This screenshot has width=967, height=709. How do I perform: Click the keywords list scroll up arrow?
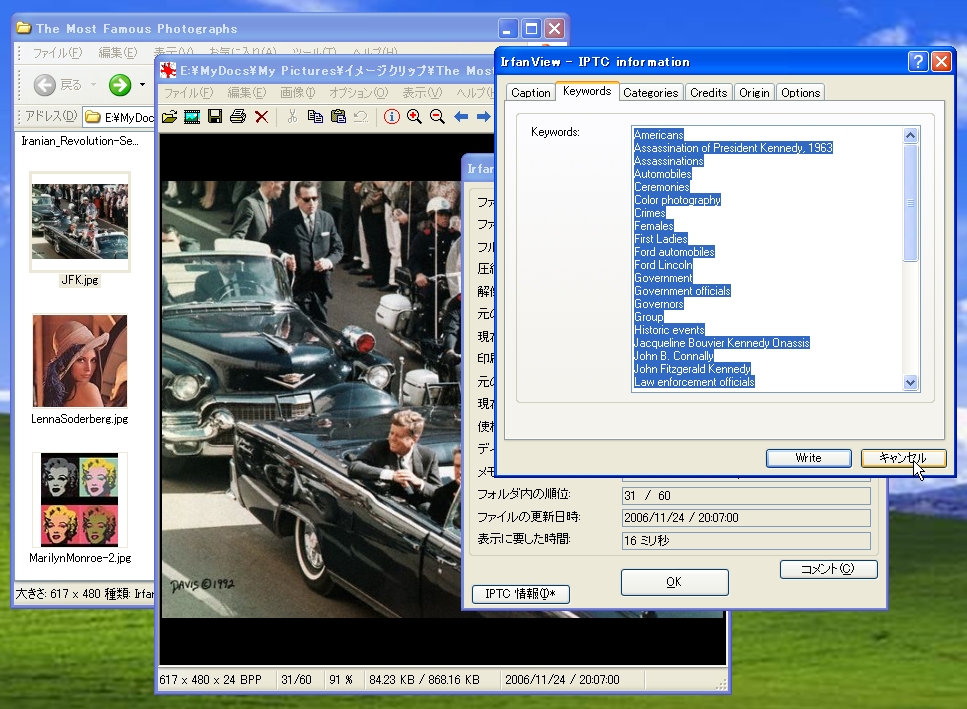pos(910,135)
